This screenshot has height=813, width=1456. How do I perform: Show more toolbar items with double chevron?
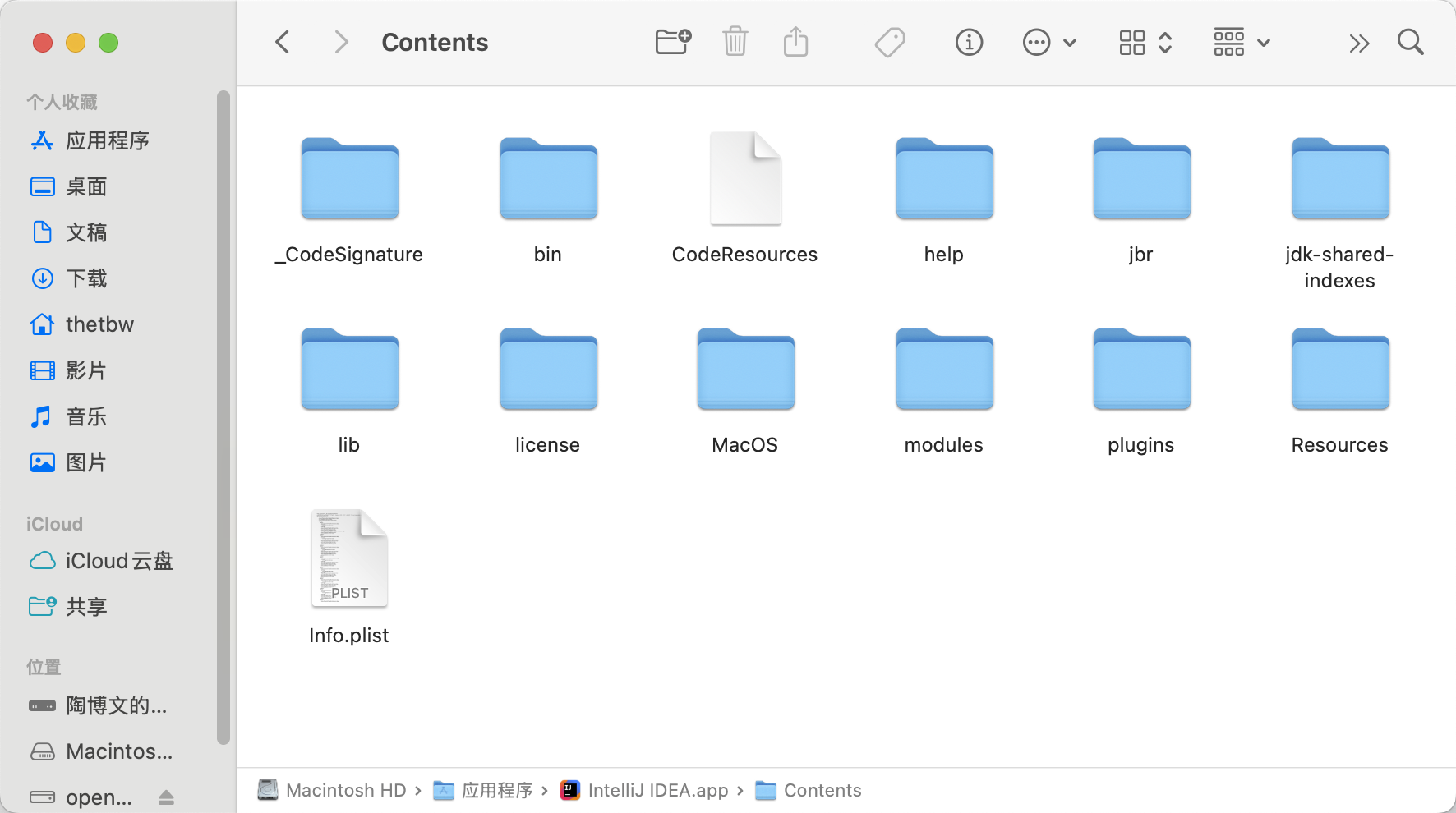pyautogui.click(x=1359, y=43)
